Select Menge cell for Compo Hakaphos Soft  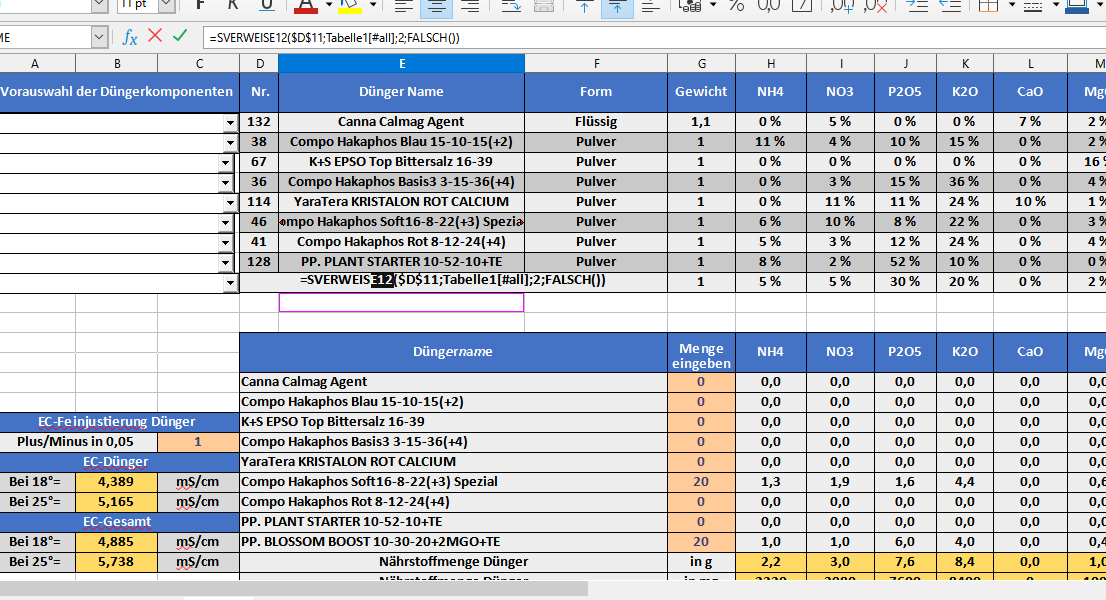tap(701, 482)
